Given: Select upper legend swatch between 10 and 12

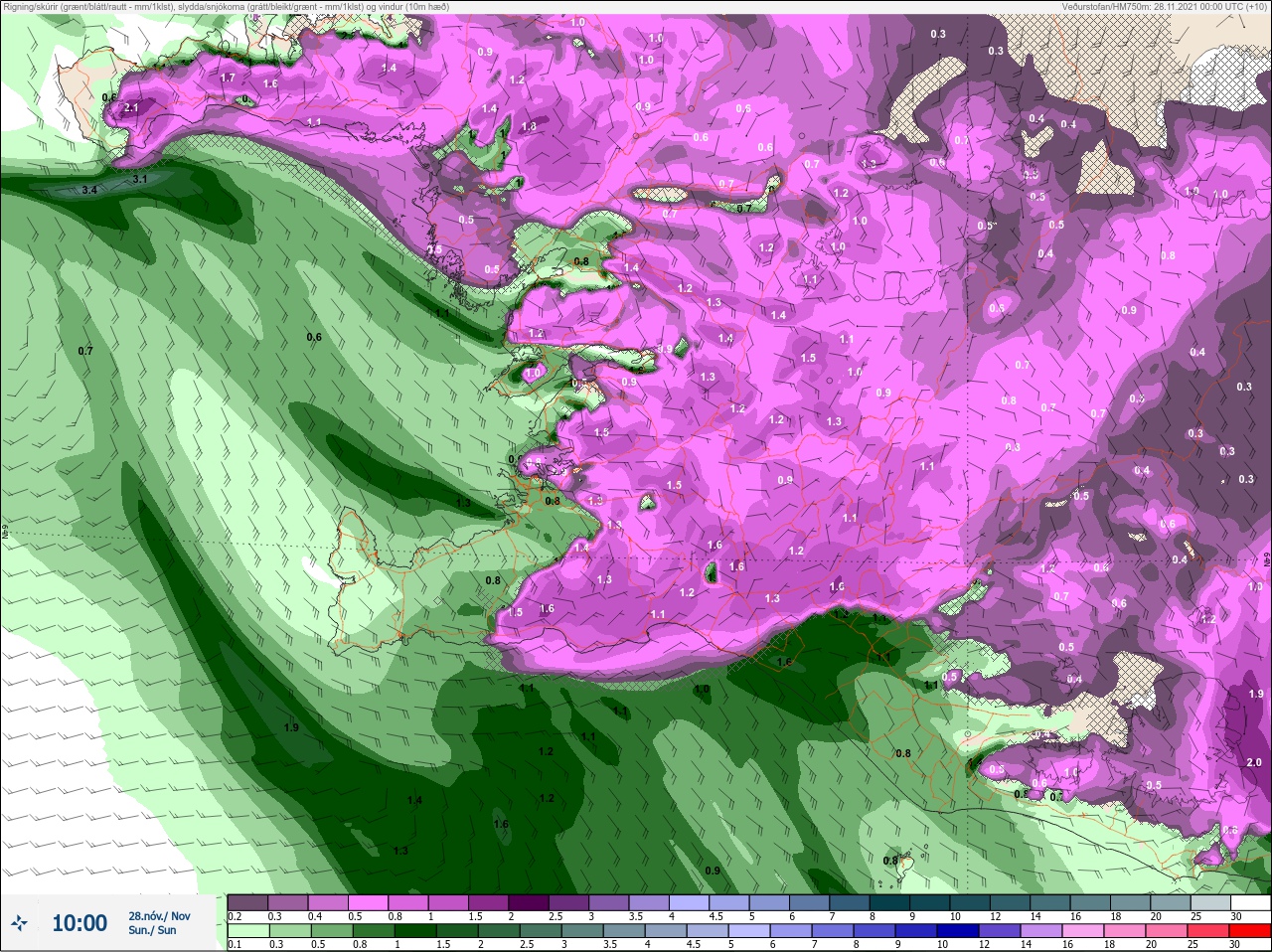Looking at the screenshot, I should pyautogui.click(x=972, y=902).
